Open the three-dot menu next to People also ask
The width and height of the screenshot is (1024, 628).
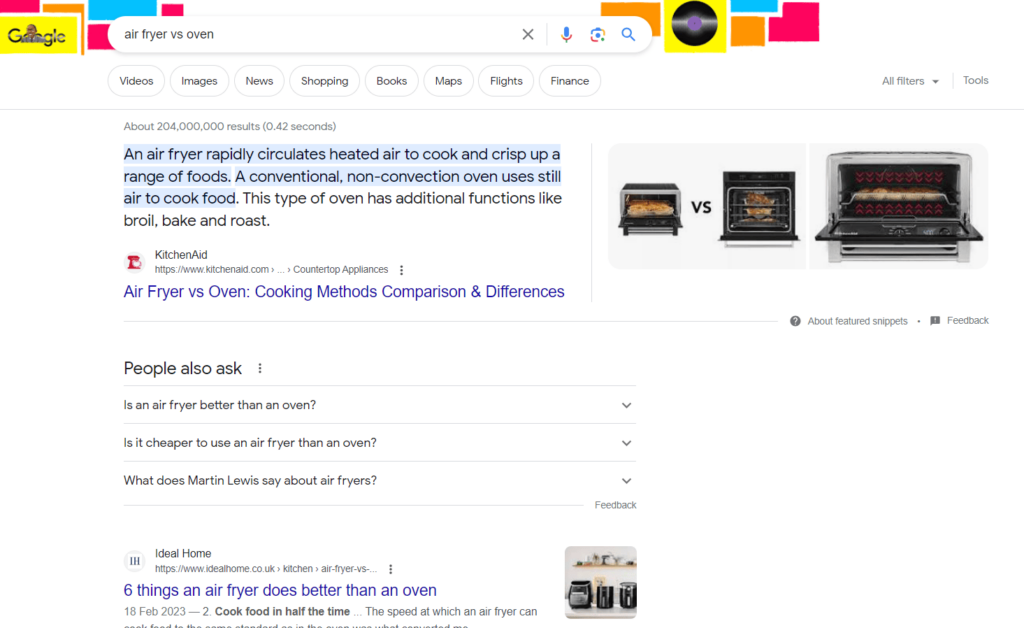(259, 367)
